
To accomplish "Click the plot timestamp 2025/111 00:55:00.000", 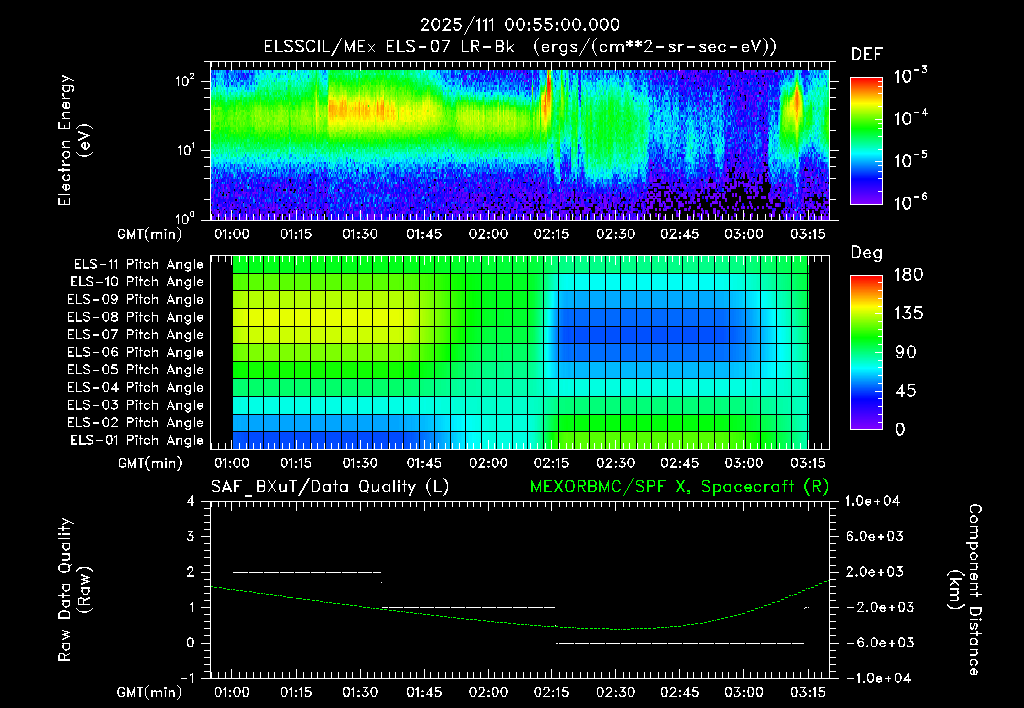I will click(520, 25).
